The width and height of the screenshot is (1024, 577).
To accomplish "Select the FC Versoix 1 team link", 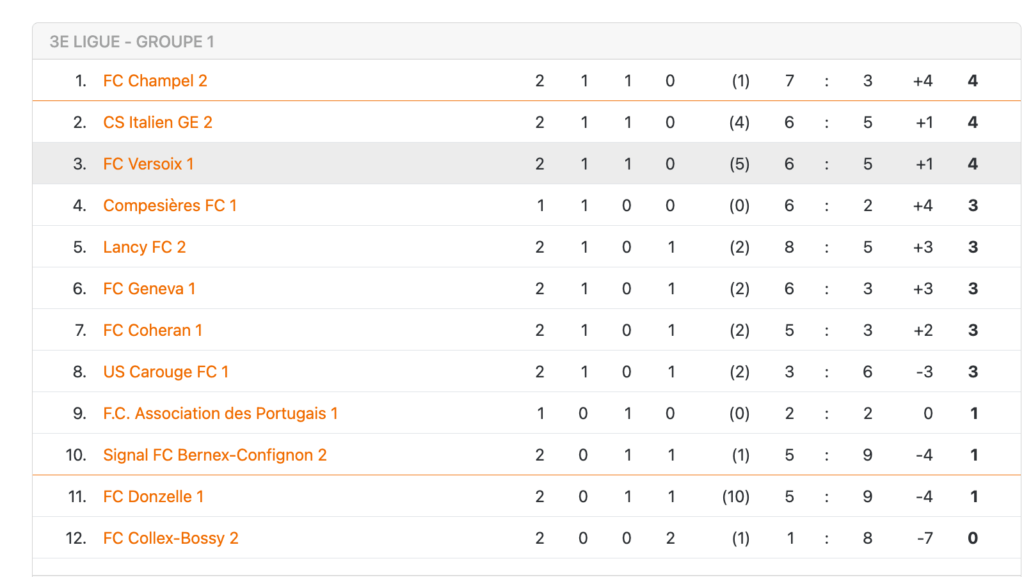I will 148,164.
